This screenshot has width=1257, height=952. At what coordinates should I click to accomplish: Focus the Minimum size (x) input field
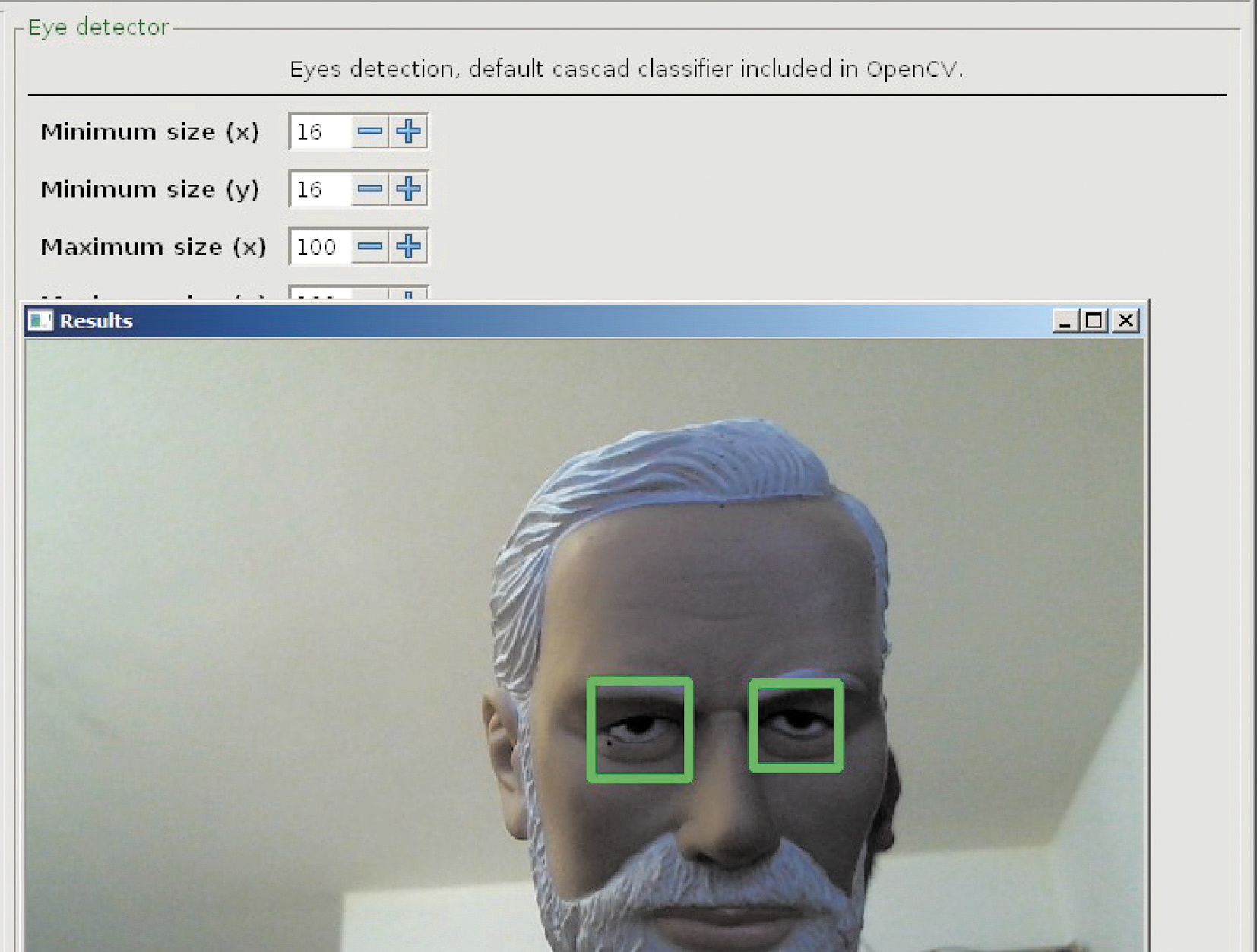tap(321, 131)
